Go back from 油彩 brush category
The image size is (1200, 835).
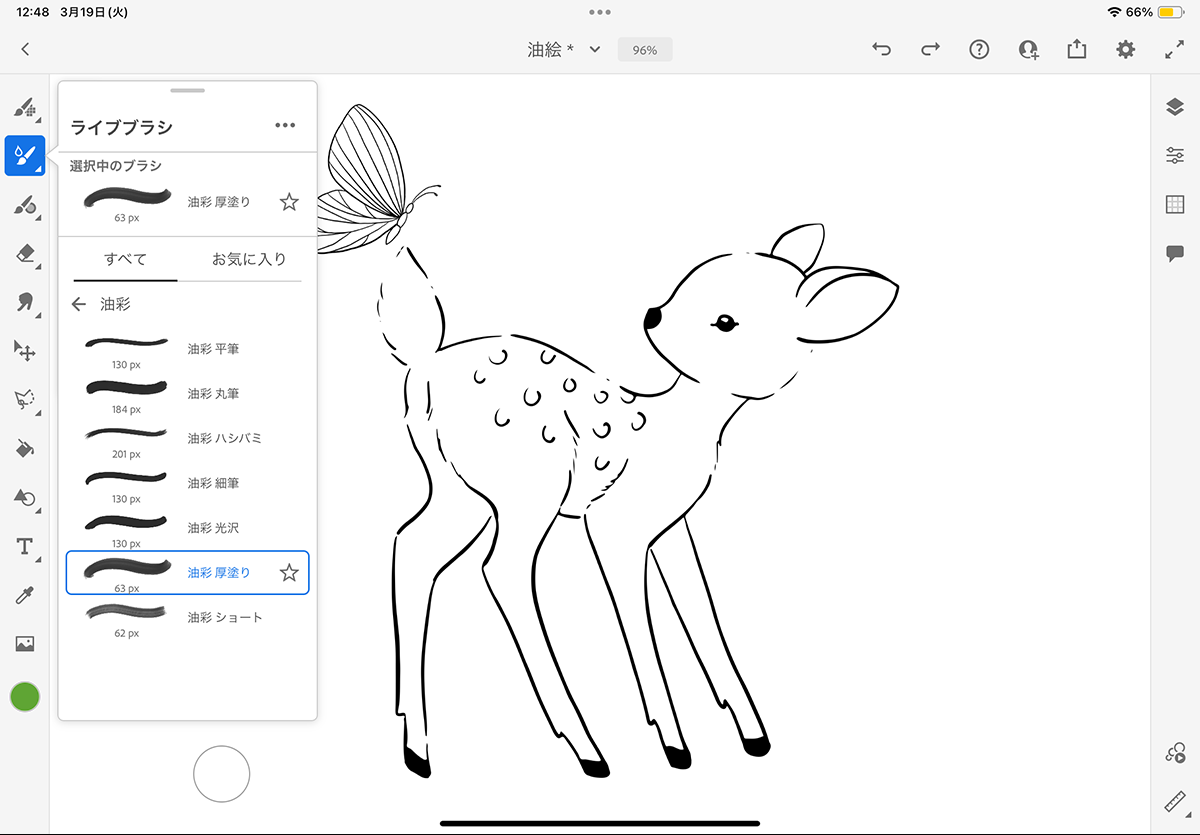79,304
